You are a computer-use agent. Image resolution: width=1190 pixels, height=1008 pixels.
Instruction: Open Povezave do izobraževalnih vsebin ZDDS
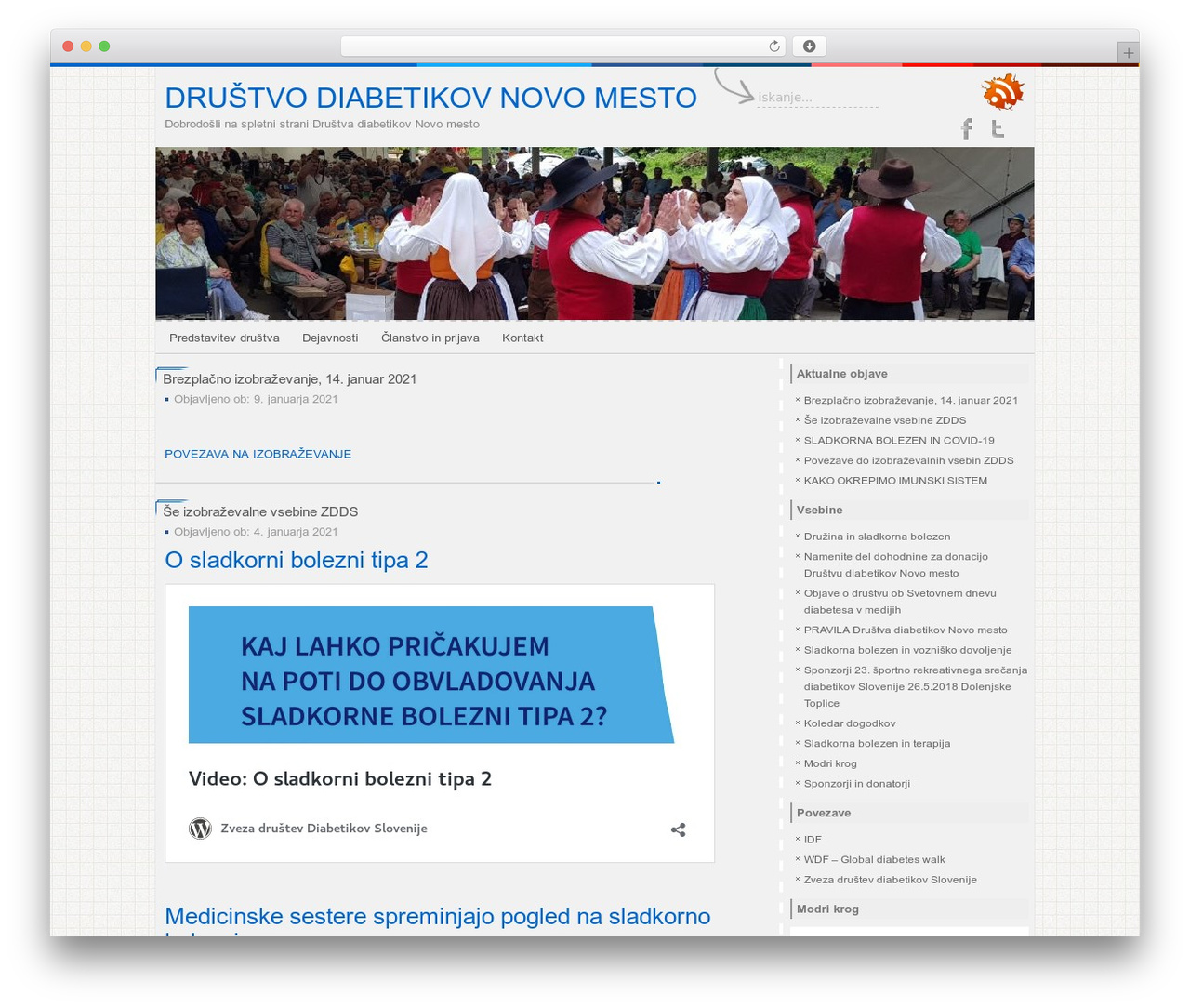pyautogui.click(x=908, y=460)
